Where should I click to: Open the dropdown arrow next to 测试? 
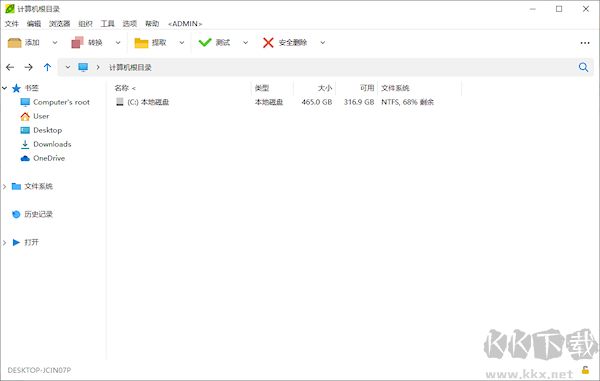(245, 42)
